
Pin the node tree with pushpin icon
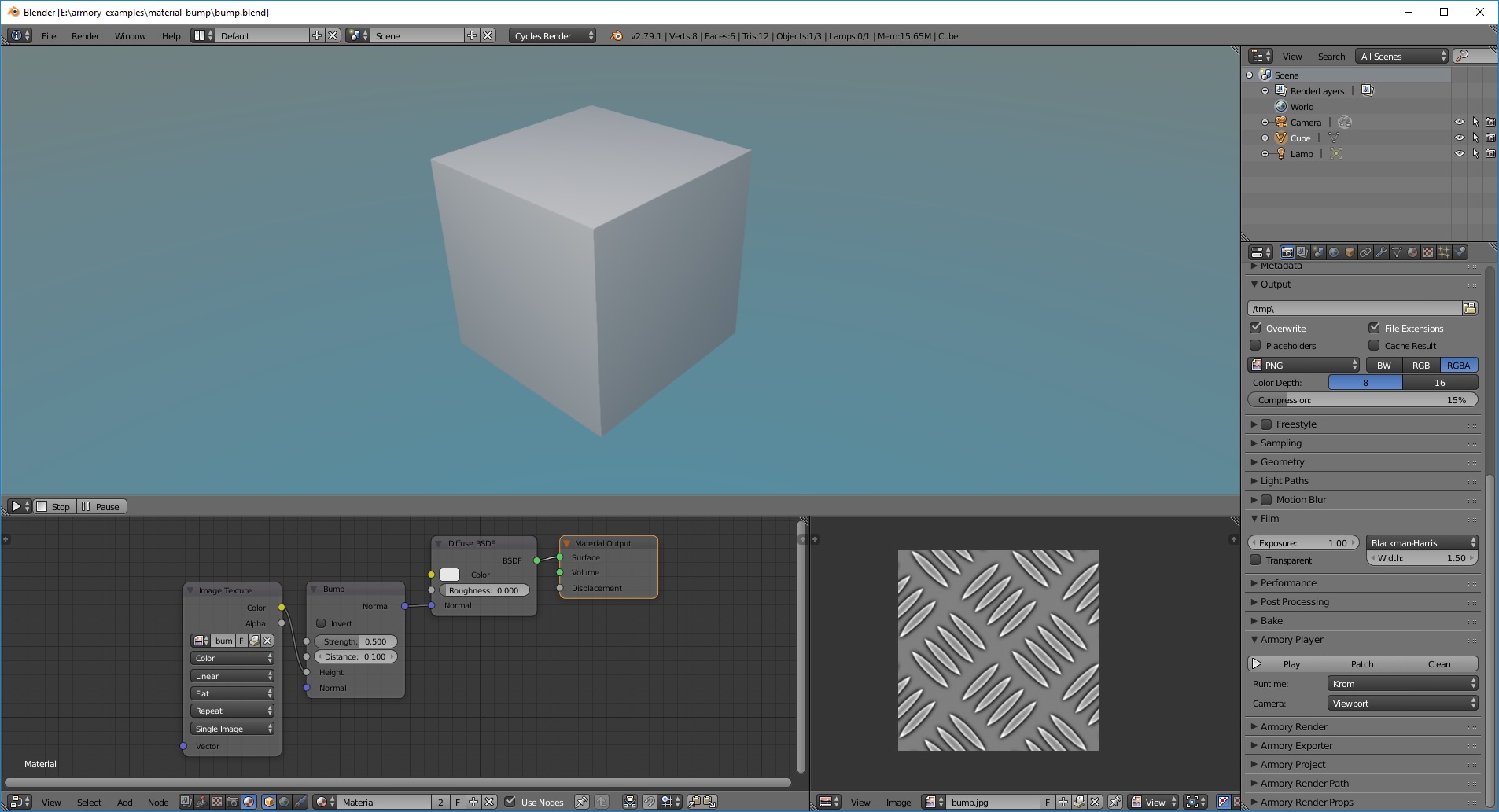click(581, 802)
